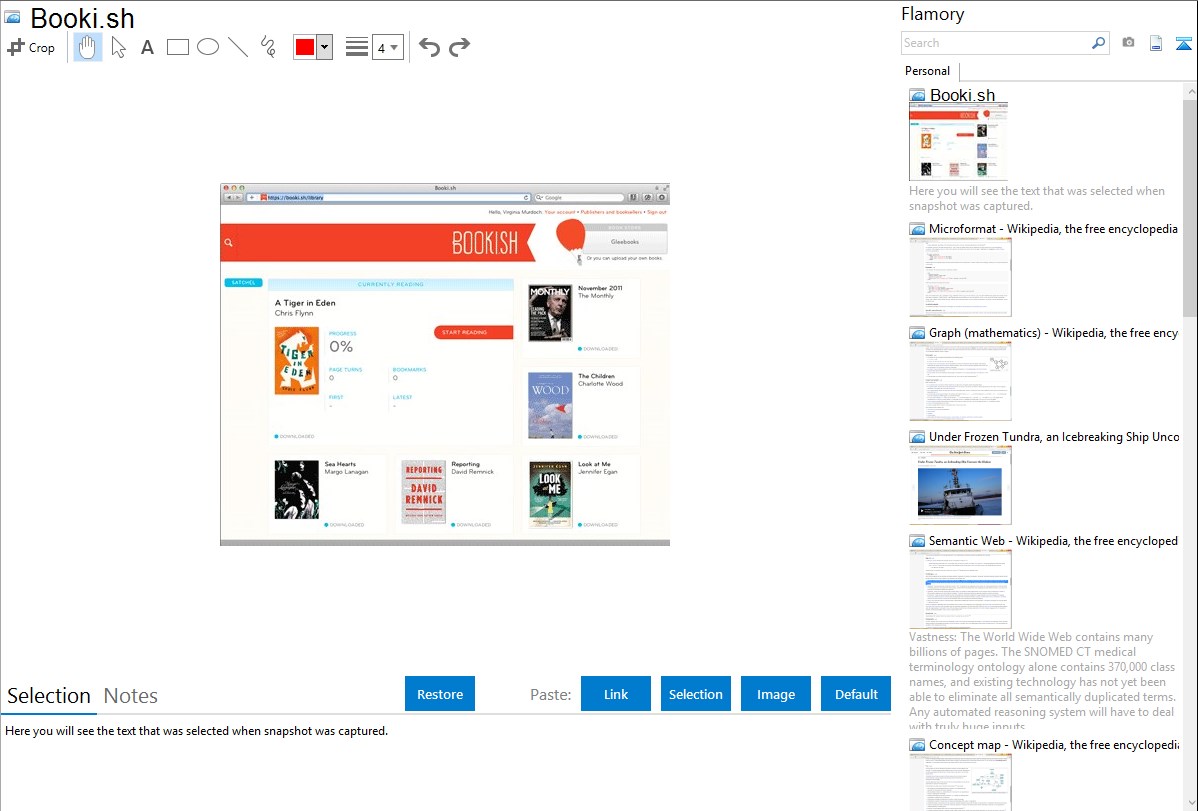Click the document page icon beside the camera
1198x811 pixels.
[x=1156, y=43]
